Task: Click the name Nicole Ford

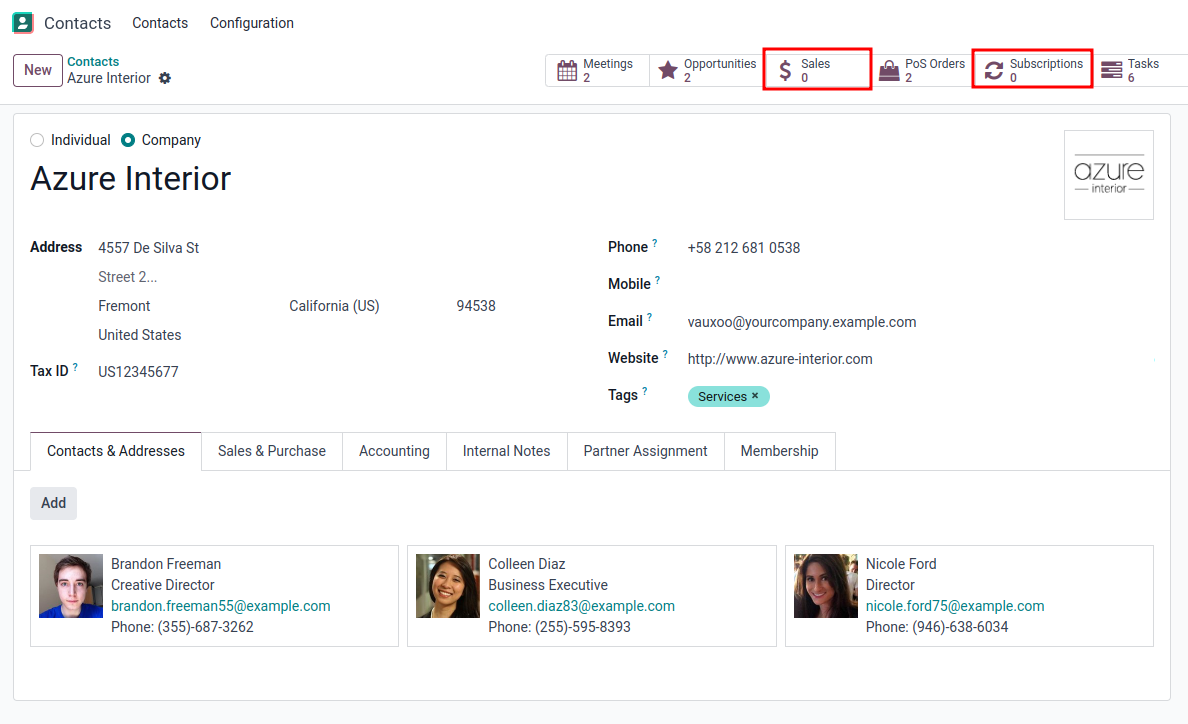Action: [901, 564]
